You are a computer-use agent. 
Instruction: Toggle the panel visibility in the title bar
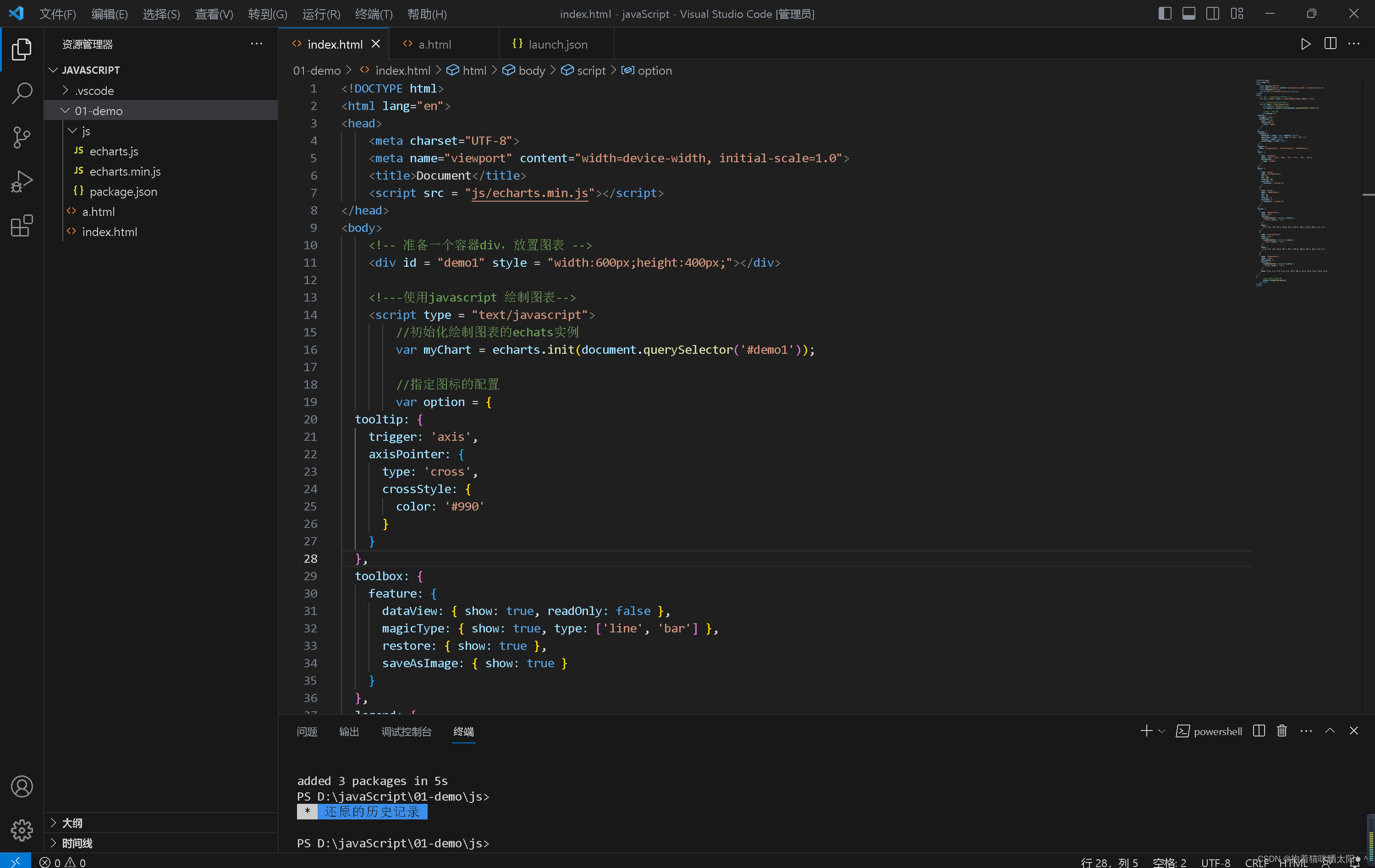pos(1188,13)
